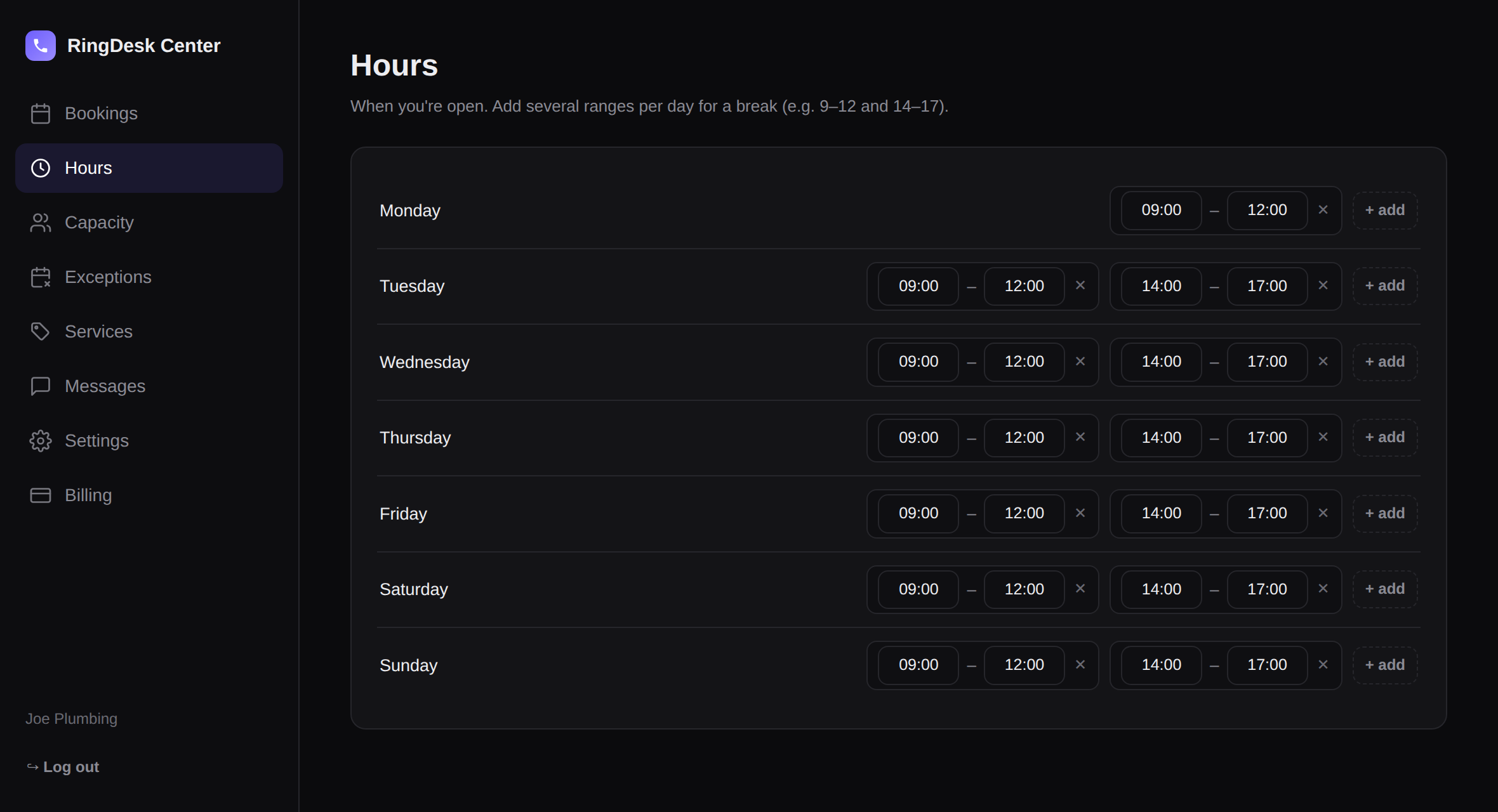Click the Settings gear icon
The width and height of the screenshot is (1498, 812).
[41, 441]
